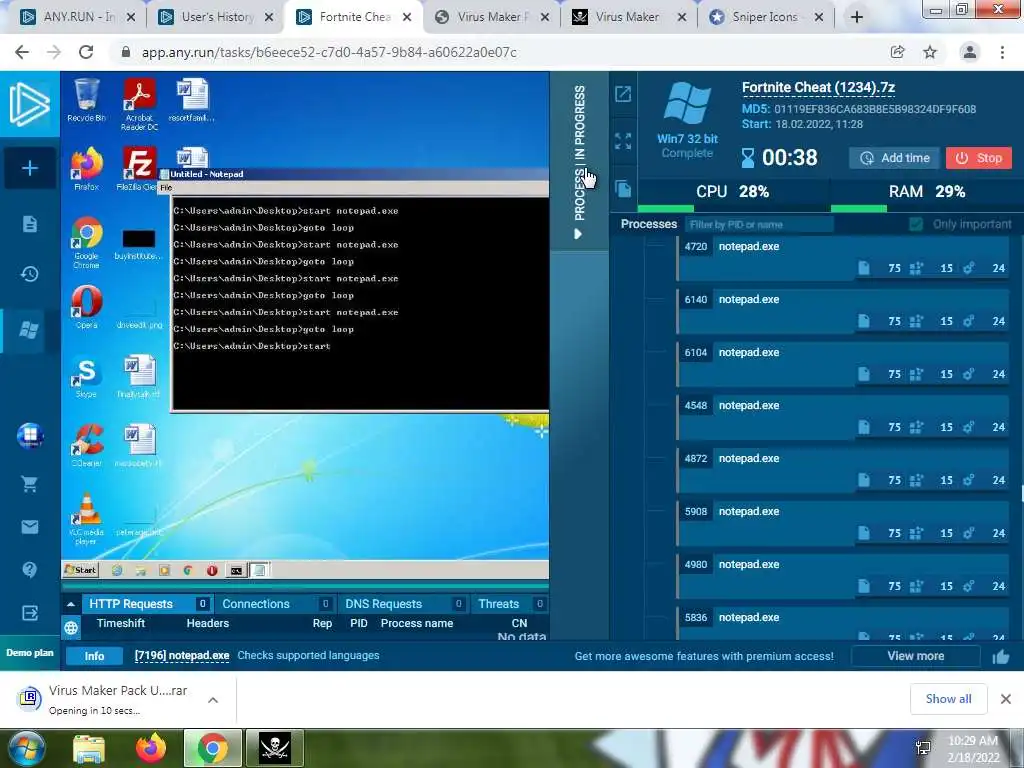Open new task with the plus sidebar icon

click(x=29, y=168)
